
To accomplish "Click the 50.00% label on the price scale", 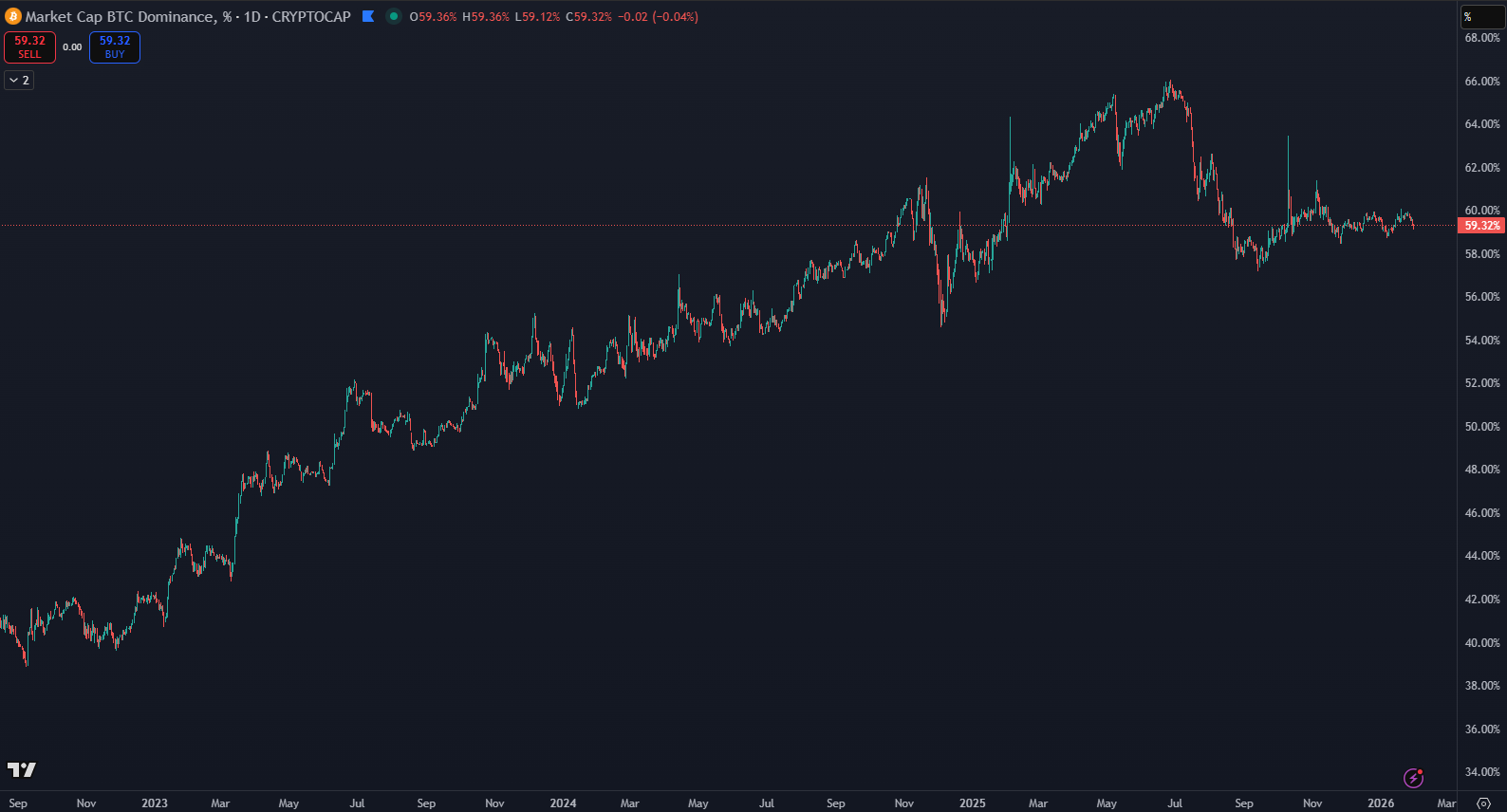I will click(1482, 427).
